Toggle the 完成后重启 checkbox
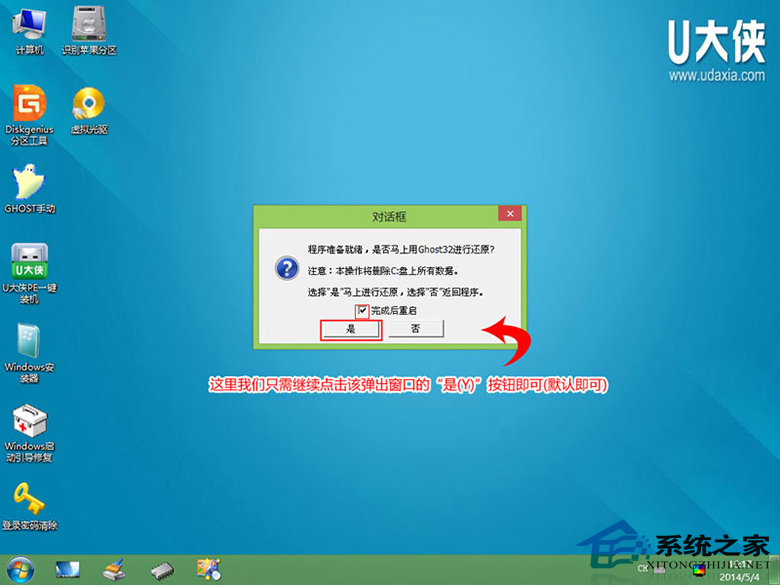This screenshot has width=780, height=585. [362, 311]
